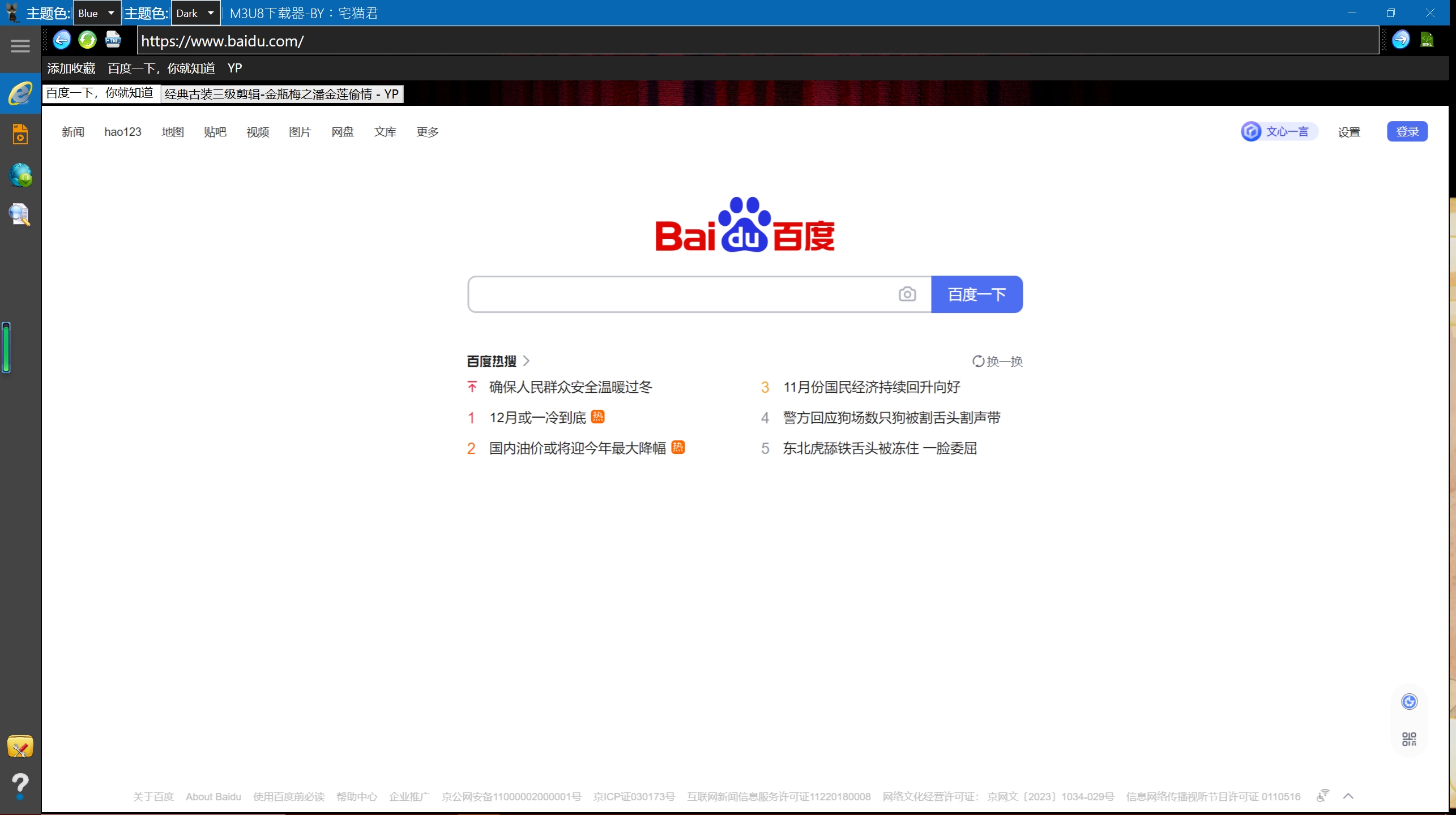This screenshot has width=1456, height=815.
Task: Click 京ICP证030173号 footer link
Action: 634,797
